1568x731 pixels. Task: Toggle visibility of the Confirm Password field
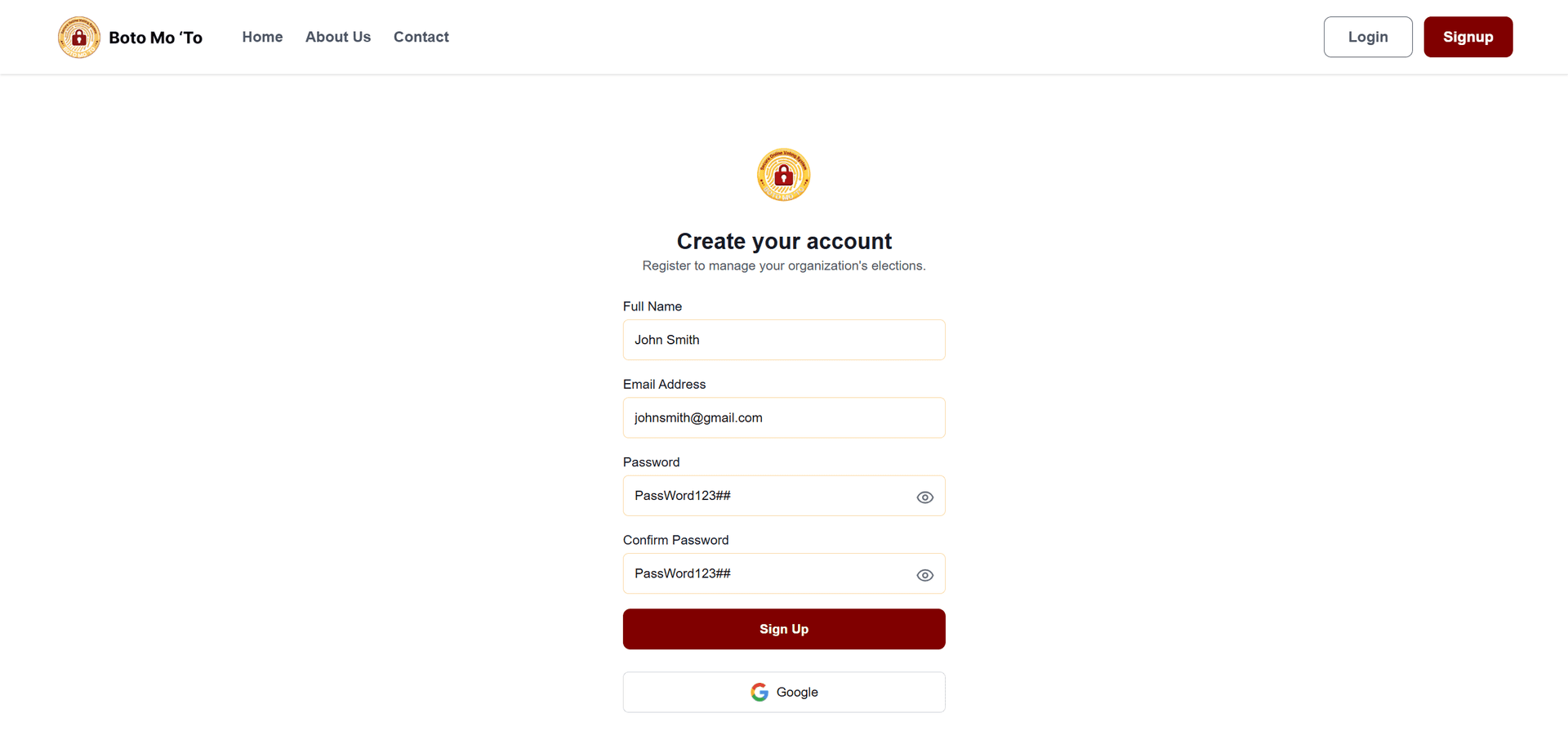[924, 575]
